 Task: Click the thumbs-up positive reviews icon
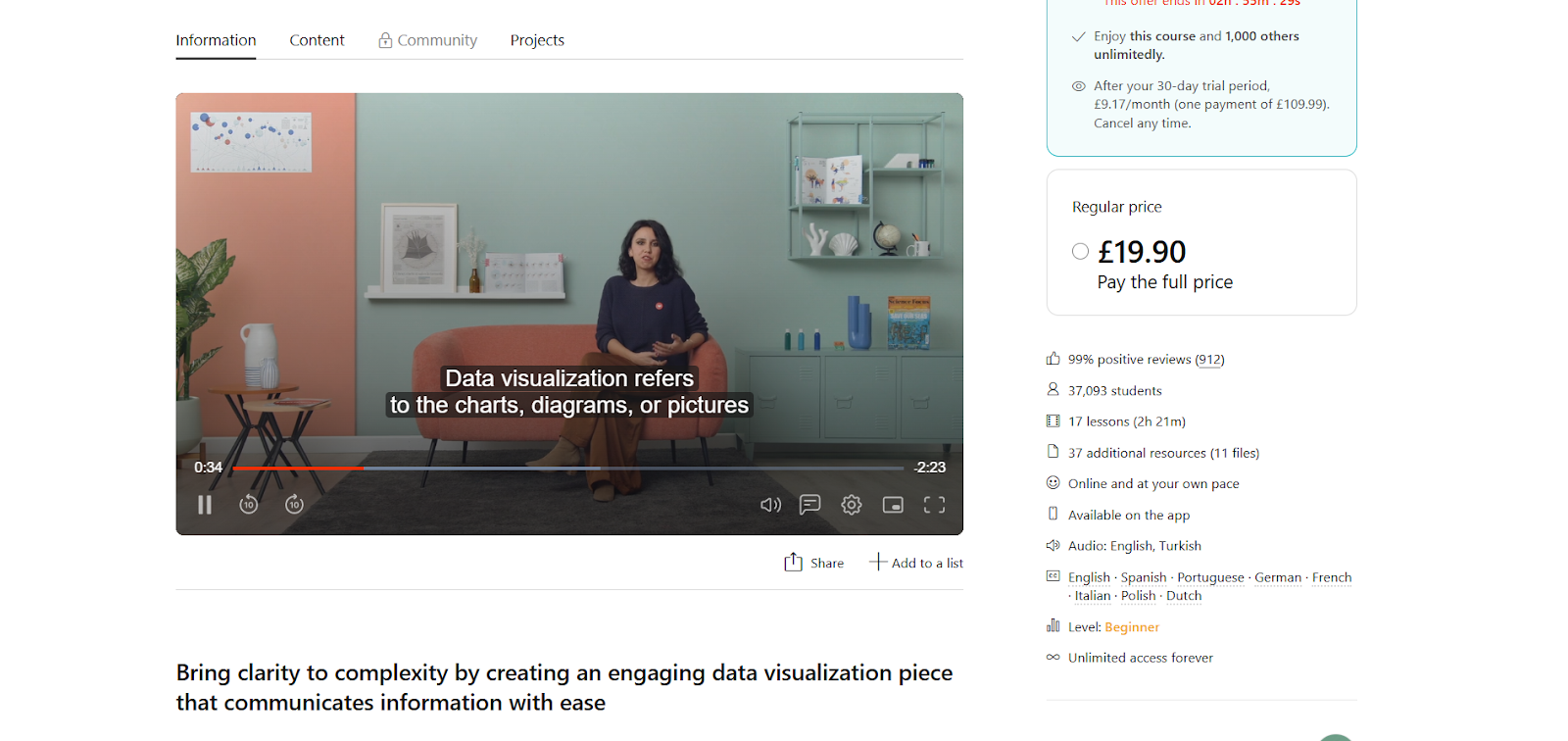coord(1053,359)
